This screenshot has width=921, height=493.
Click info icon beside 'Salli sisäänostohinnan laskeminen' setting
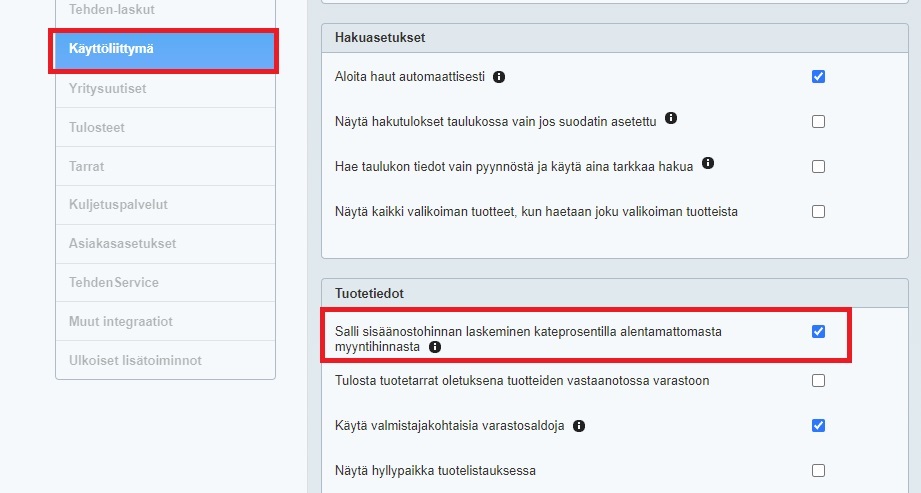click(x=435, y=347)
